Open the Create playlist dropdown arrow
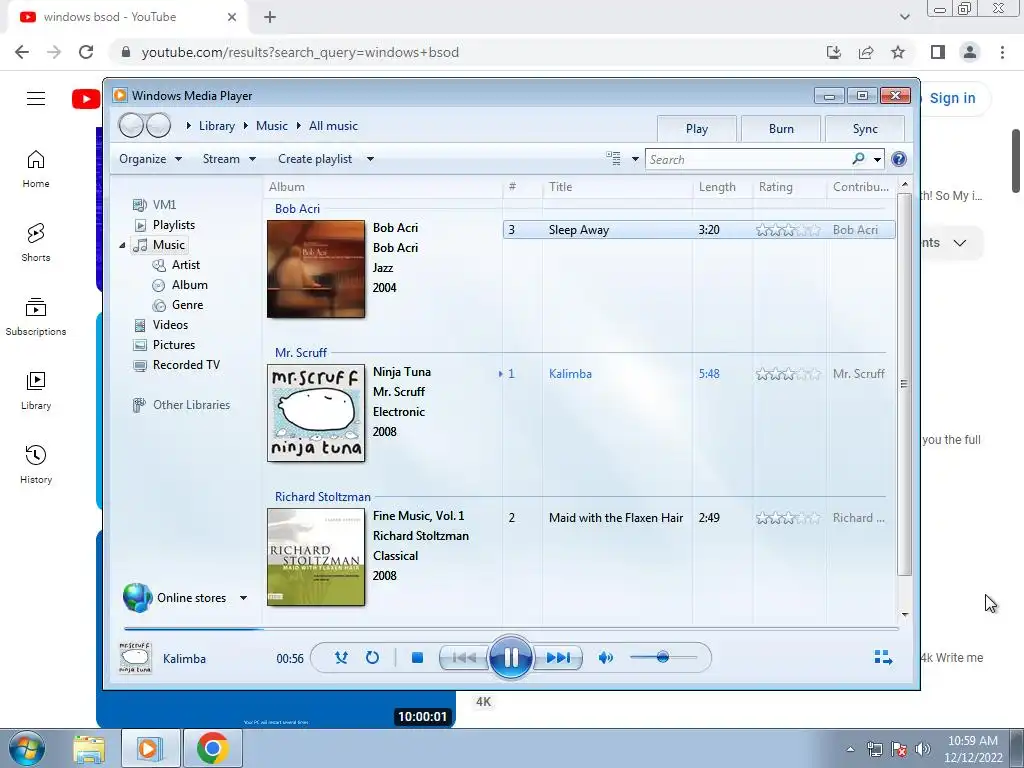 pos(370,159)
